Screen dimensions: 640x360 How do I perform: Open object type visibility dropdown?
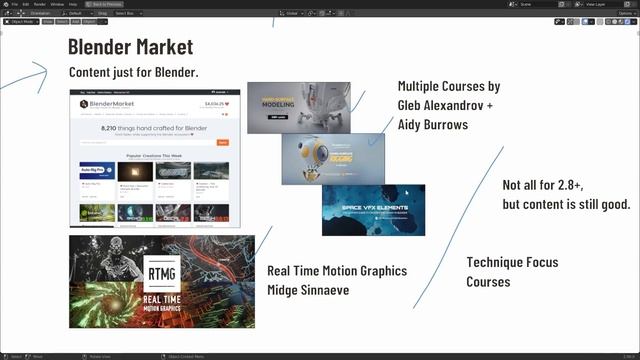click(x=560, y=22)
